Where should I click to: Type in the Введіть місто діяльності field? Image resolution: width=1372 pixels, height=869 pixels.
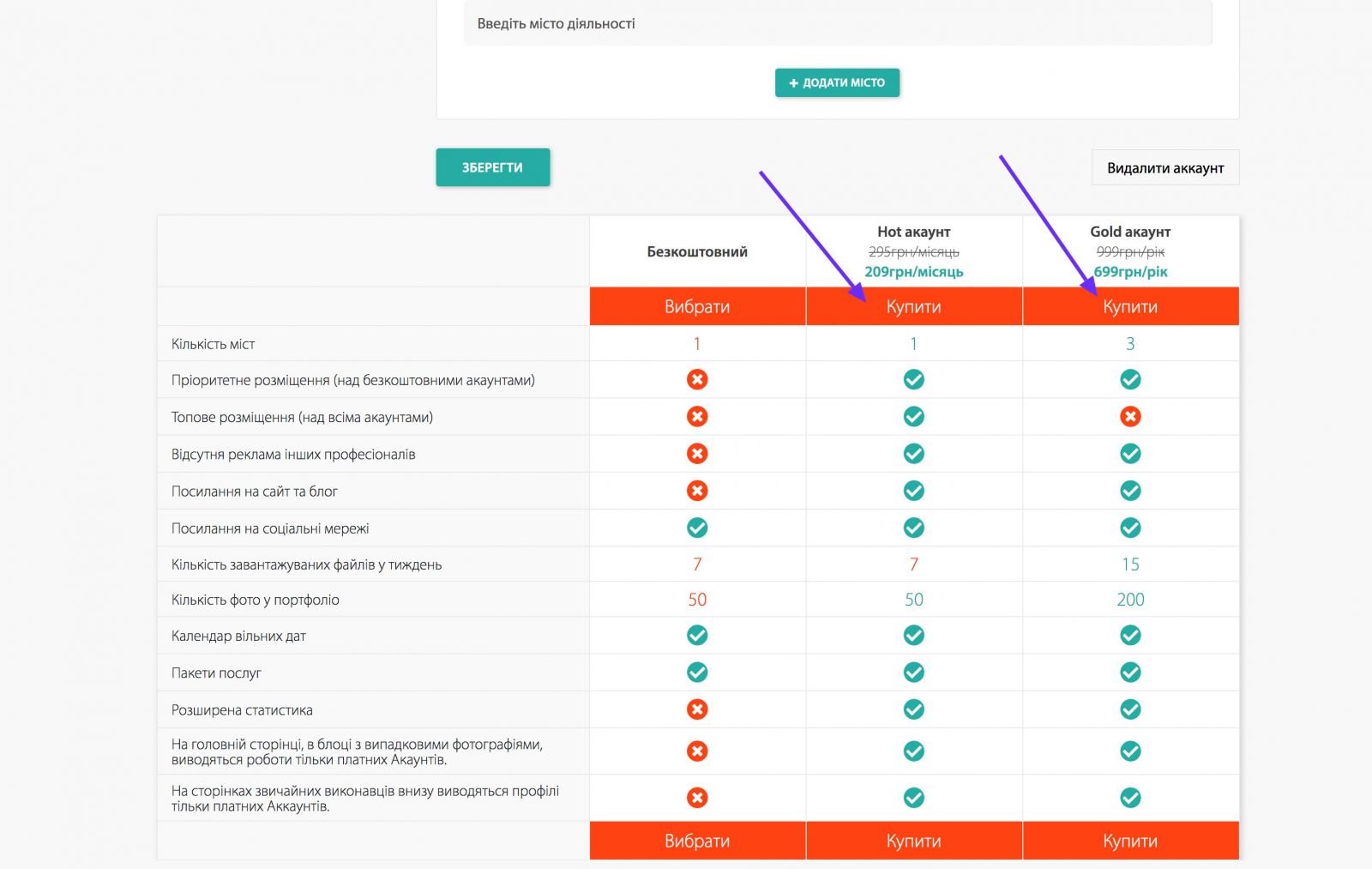837,24
